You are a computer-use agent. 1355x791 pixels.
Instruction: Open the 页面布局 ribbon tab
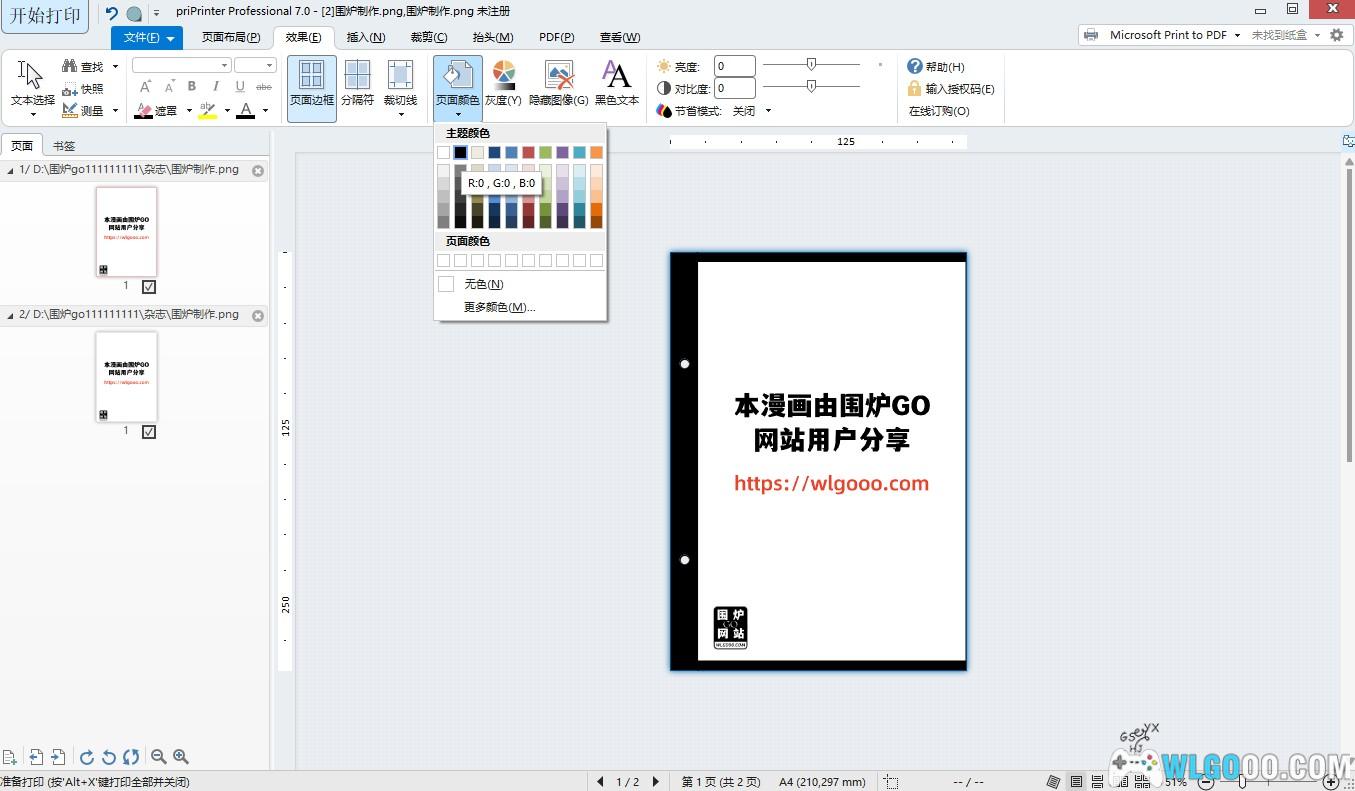click(x=231, y=37)
